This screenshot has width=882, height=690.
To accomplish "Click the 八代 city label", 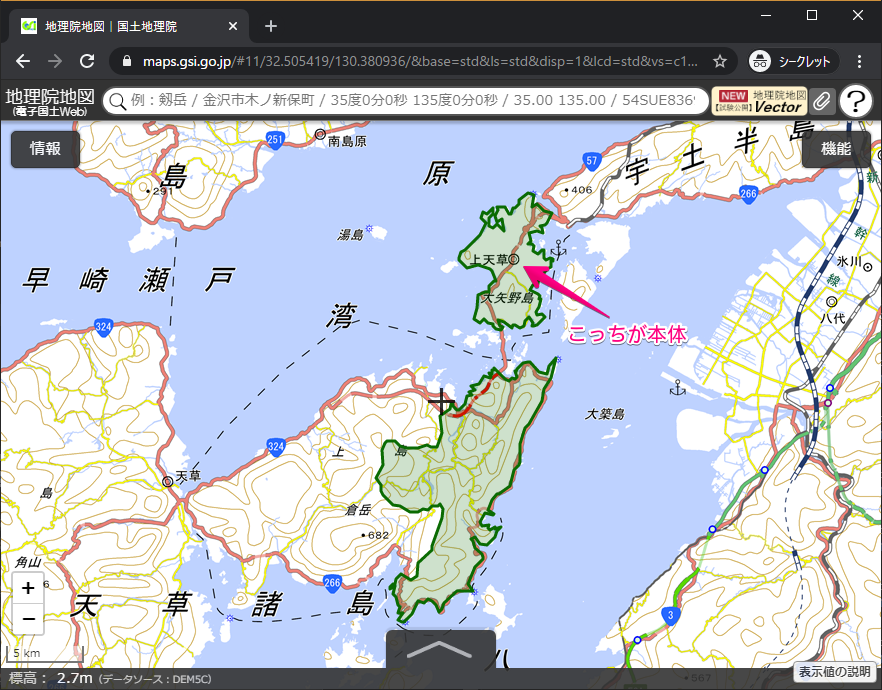I will [x=832, y=318].
